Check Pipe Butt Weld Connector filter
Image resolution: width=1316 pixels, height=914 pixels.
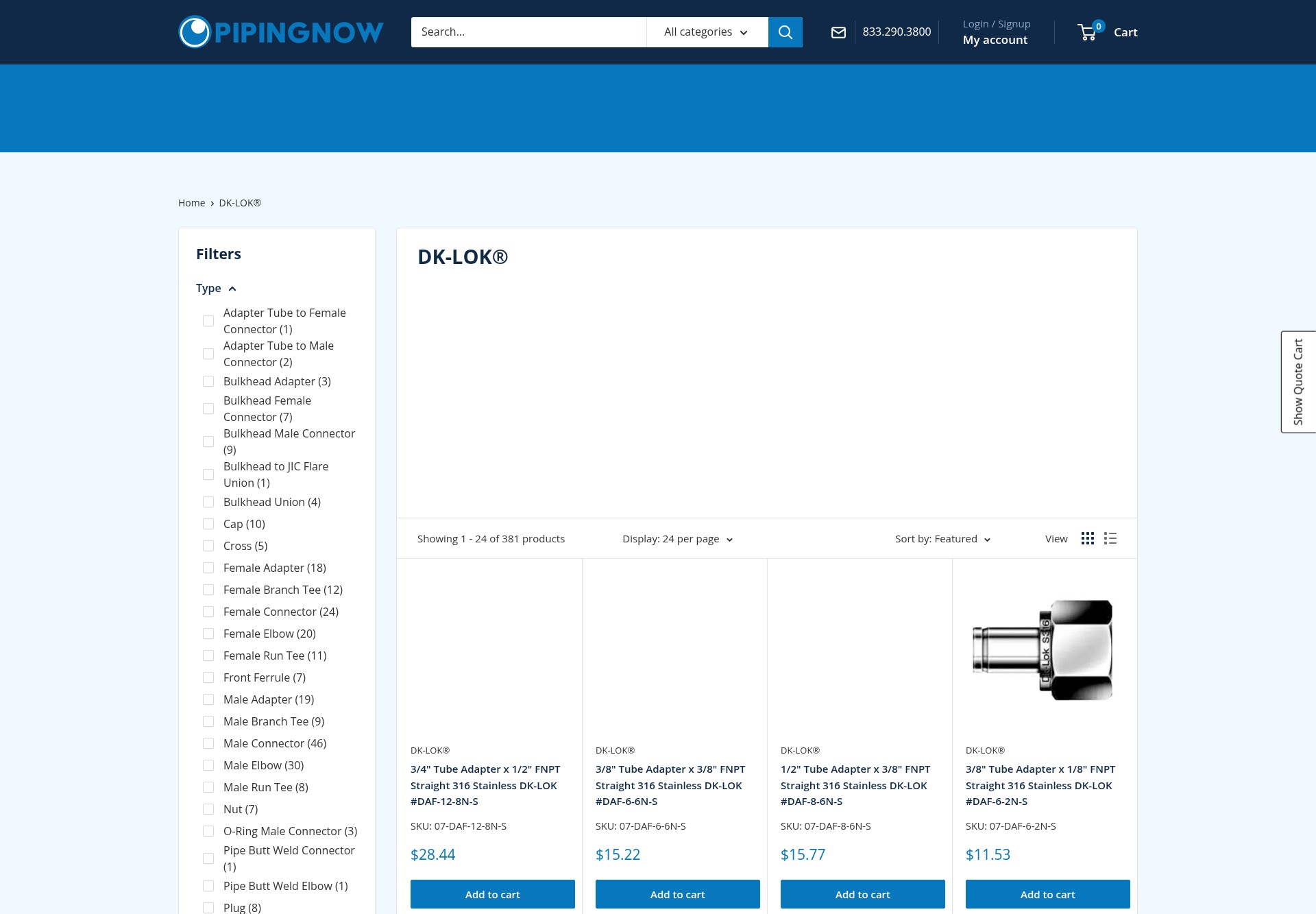[x=208, y=858]
